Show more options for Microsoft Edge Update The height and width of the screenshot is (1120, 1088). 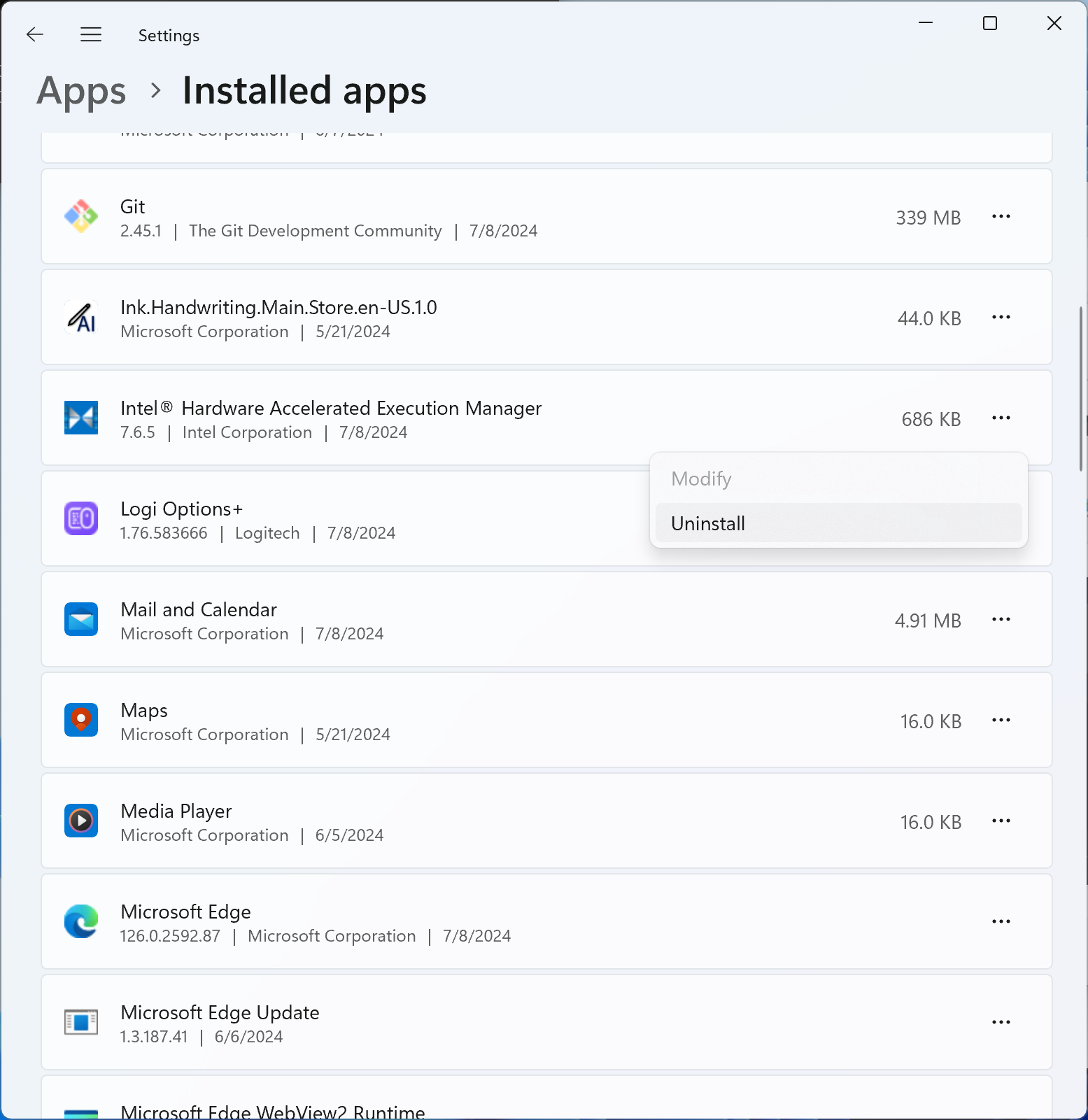click(x=1001, y=1023)
